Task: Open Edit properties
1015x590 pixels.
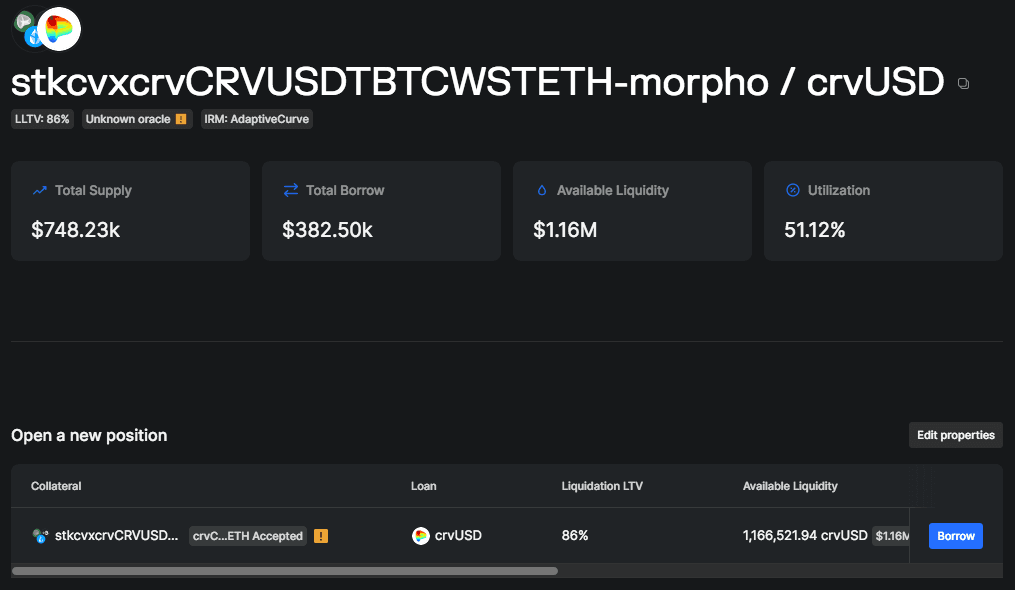Action: point(955,435)
